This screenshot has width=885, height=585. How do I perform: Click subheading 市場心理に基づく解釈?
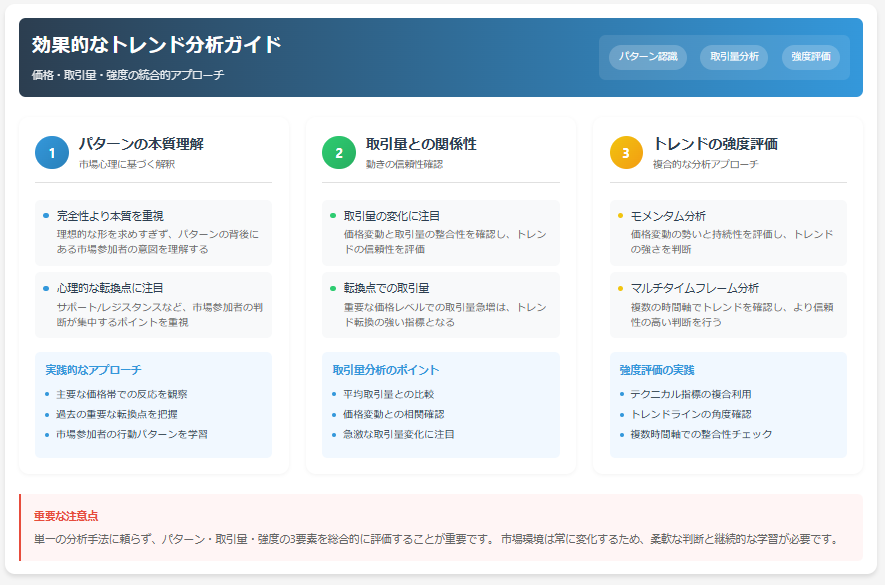pyautogui.click(x=127, y=164)
